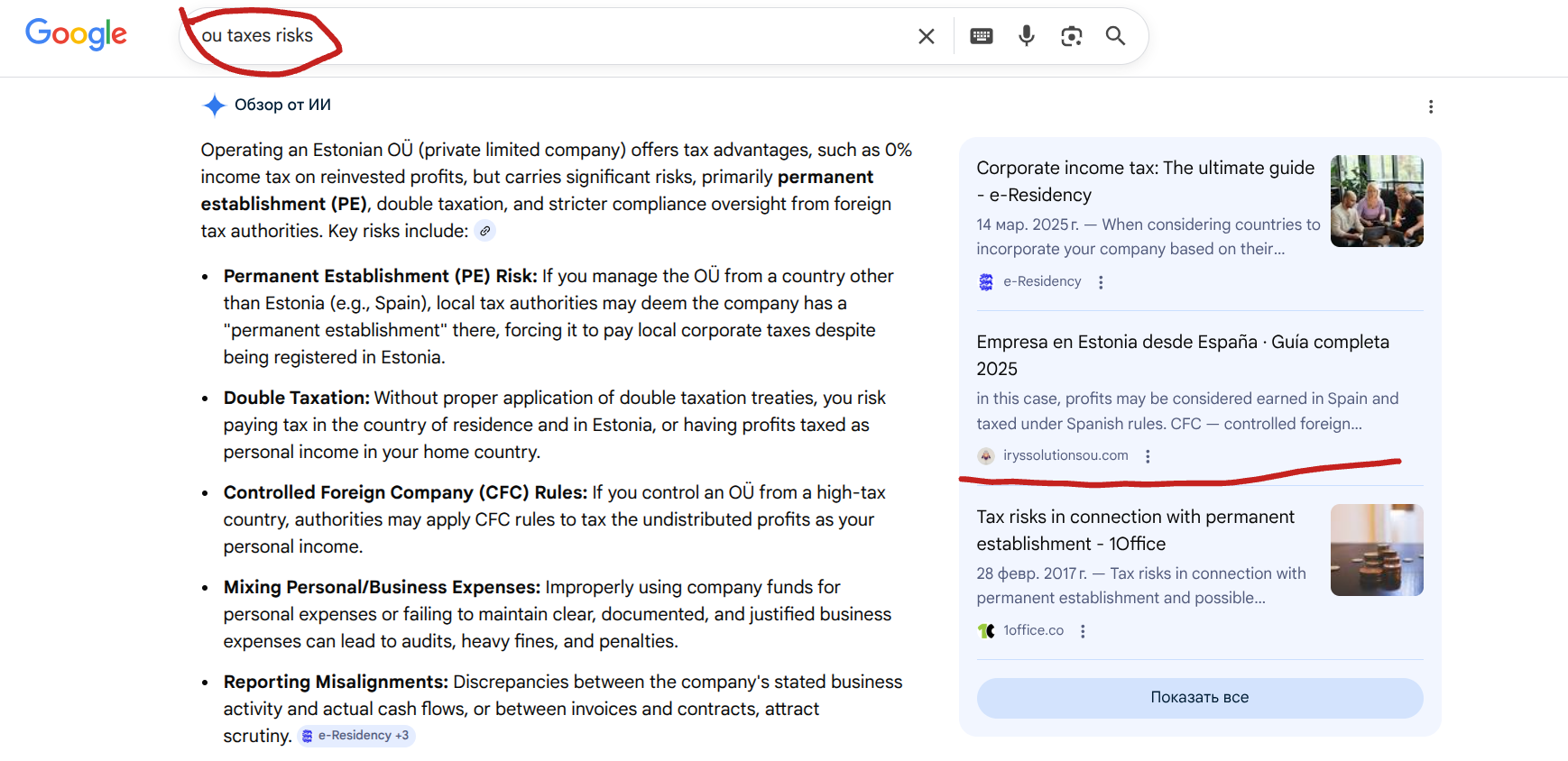Open options menu next to e-Residency source

tap(1101, 282)
